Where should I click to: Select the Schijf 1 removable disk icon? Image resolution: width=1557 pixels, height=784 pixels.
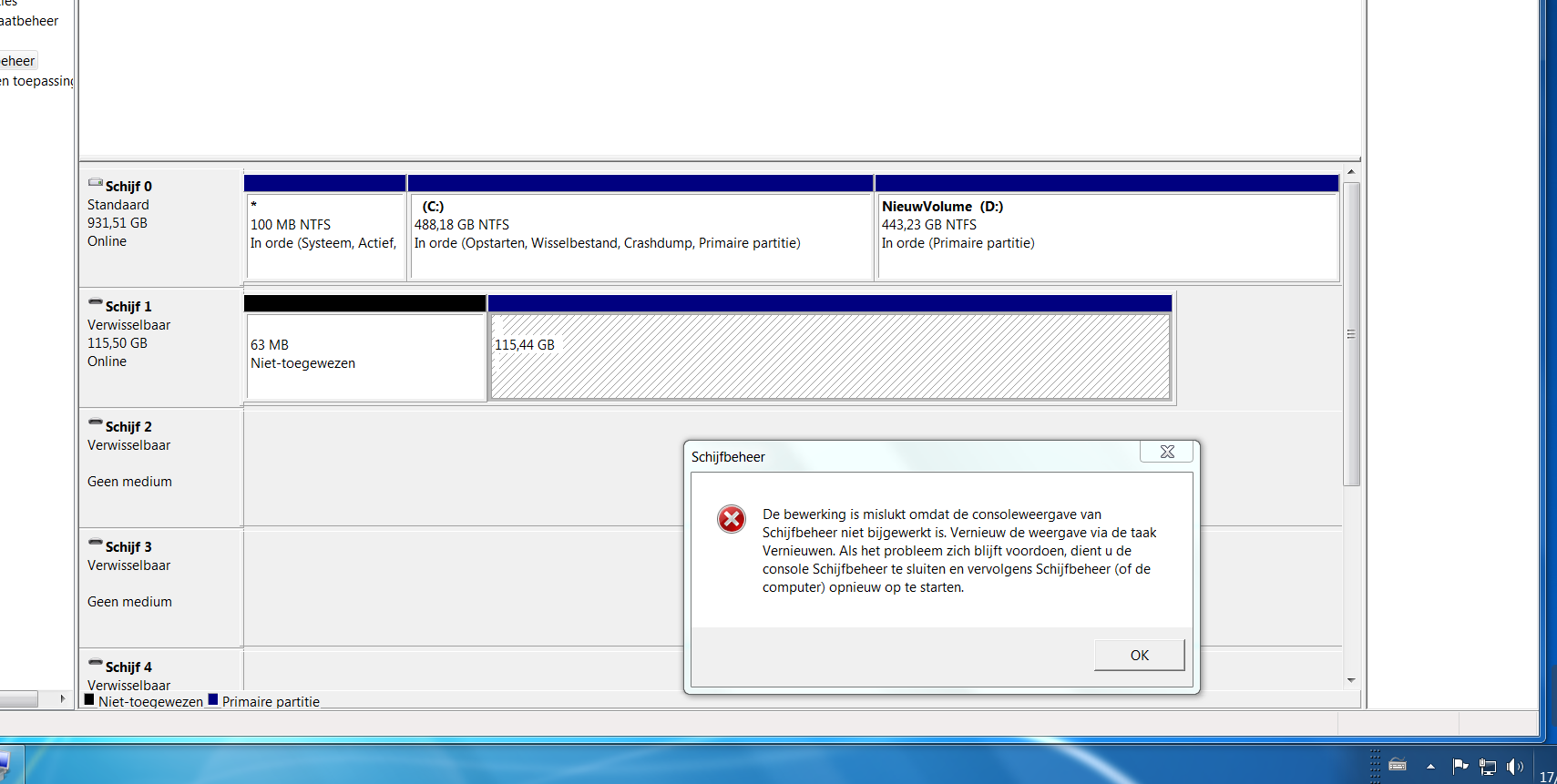tap(95, 302)
